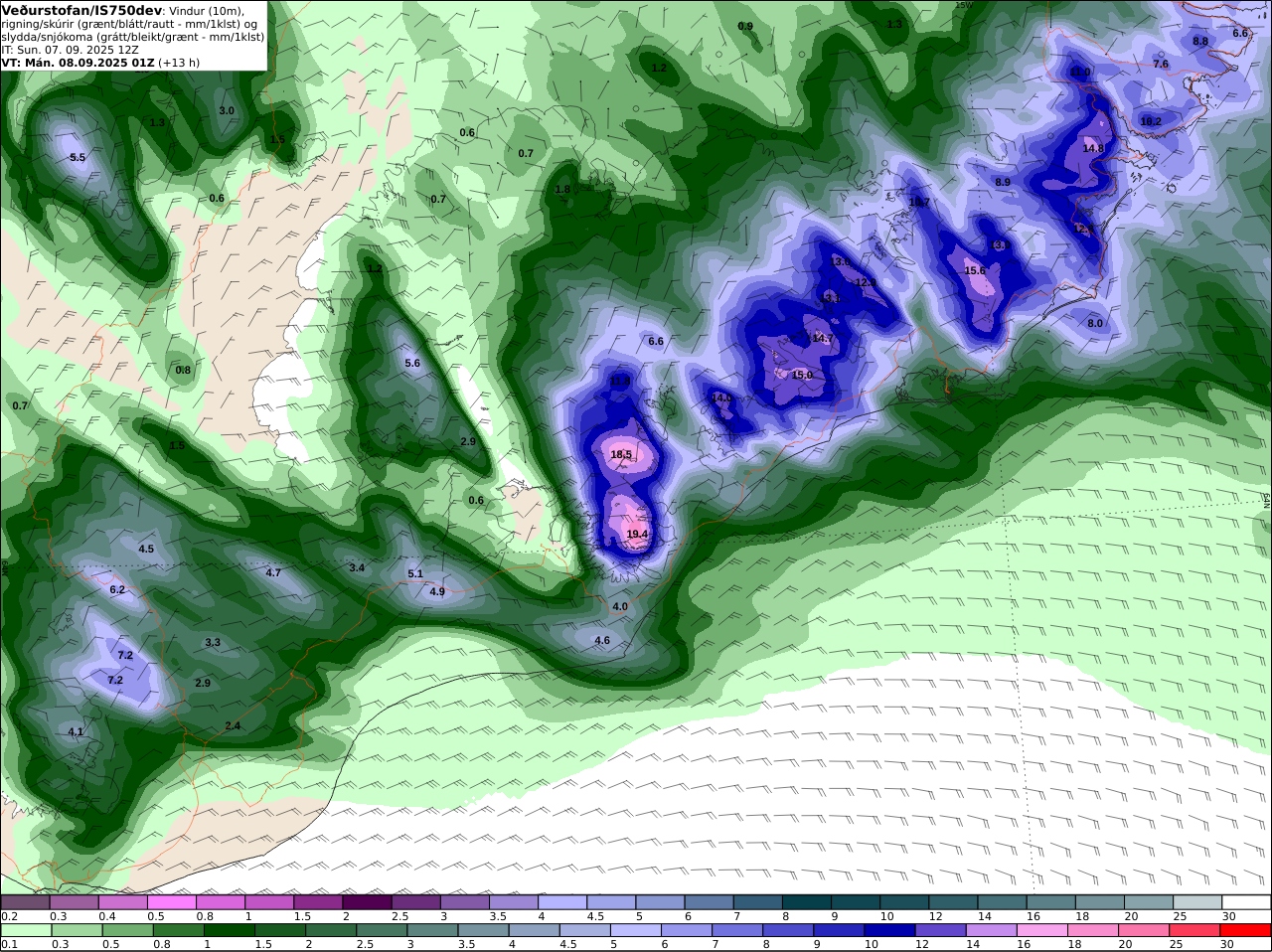Click the light blue 4–4.5 snow legend swatch
Screen dimensions: 1272x952
click(564, 902)
